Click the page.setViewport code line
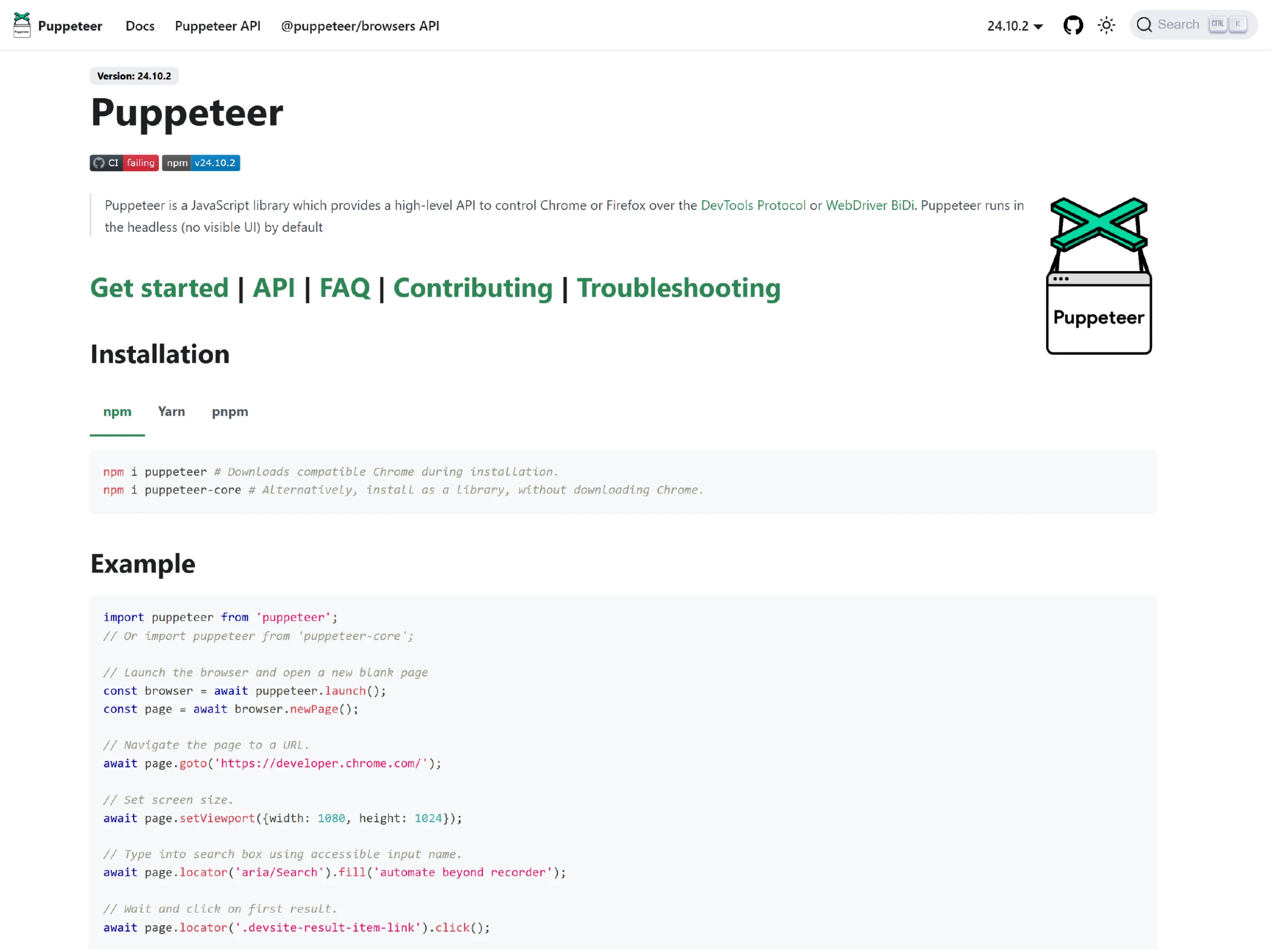Viewport: 1276px width, 952px height. (x=283, y=819)
